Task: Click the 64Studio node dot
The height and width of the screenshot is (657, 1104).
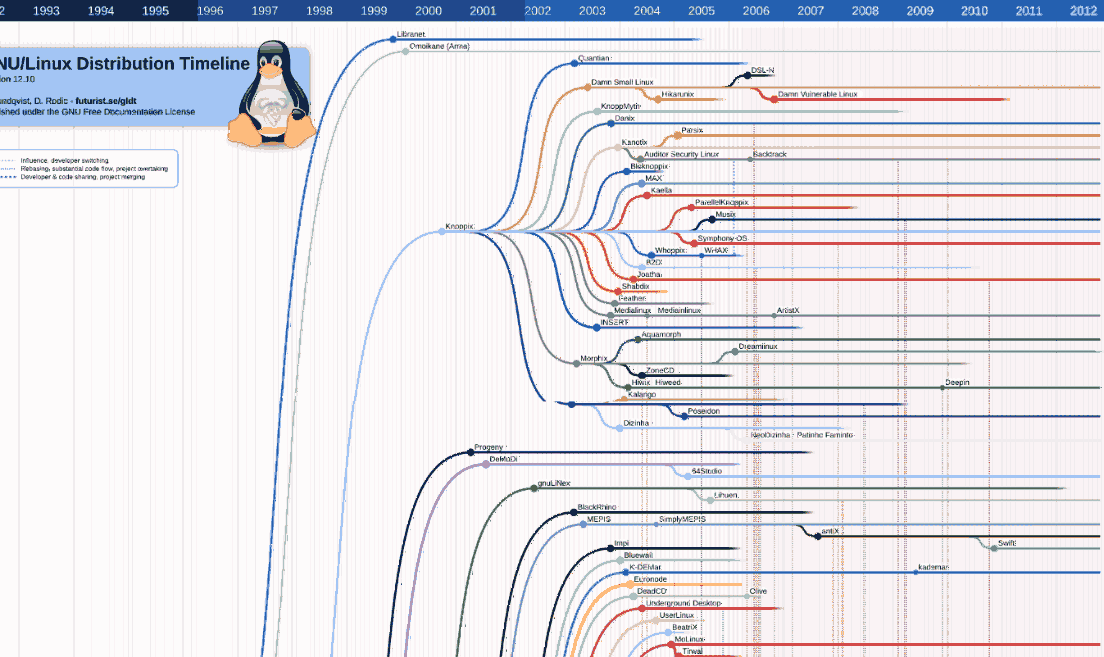Action: 688,476
